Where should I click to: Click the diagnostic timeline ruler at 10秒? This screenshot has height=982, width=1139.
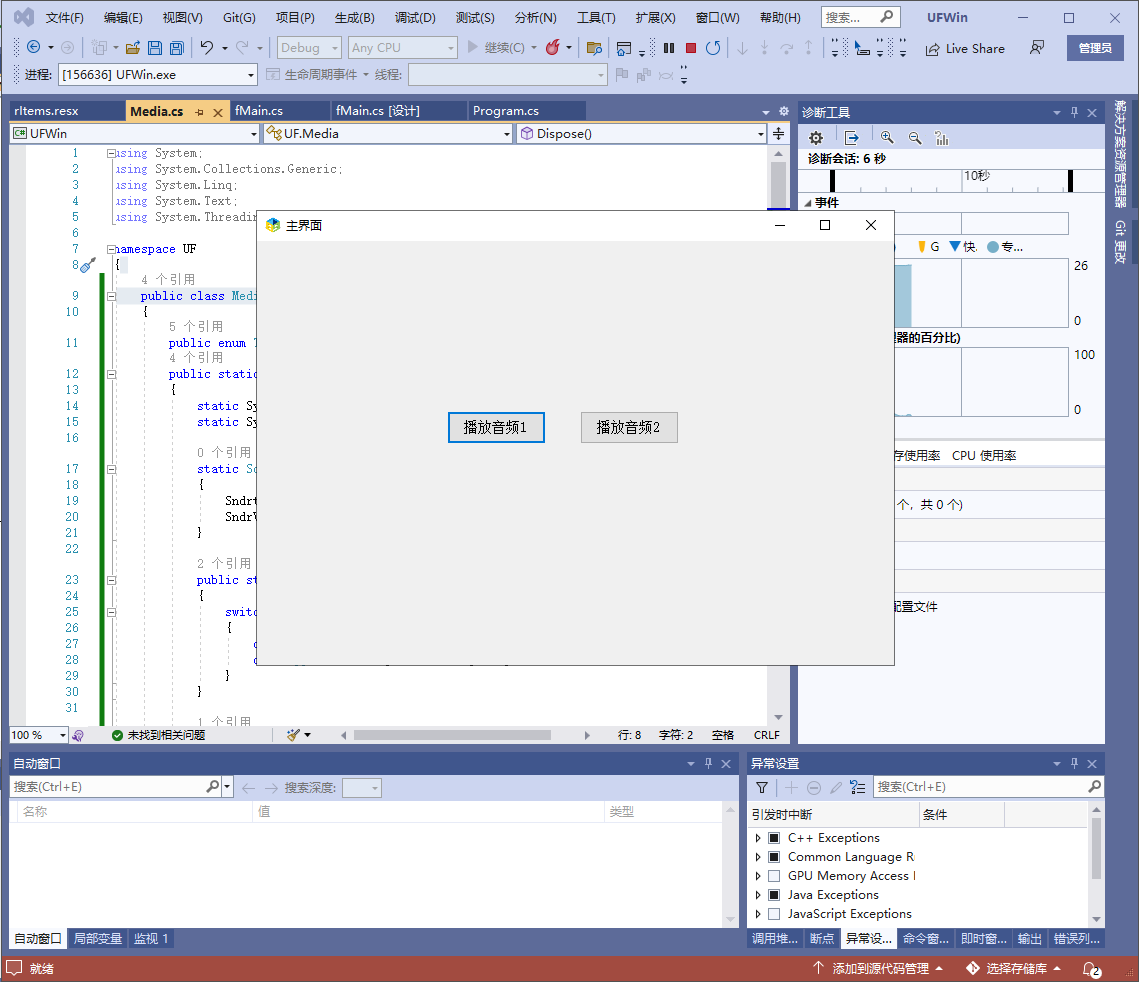[x=976, y=176]
